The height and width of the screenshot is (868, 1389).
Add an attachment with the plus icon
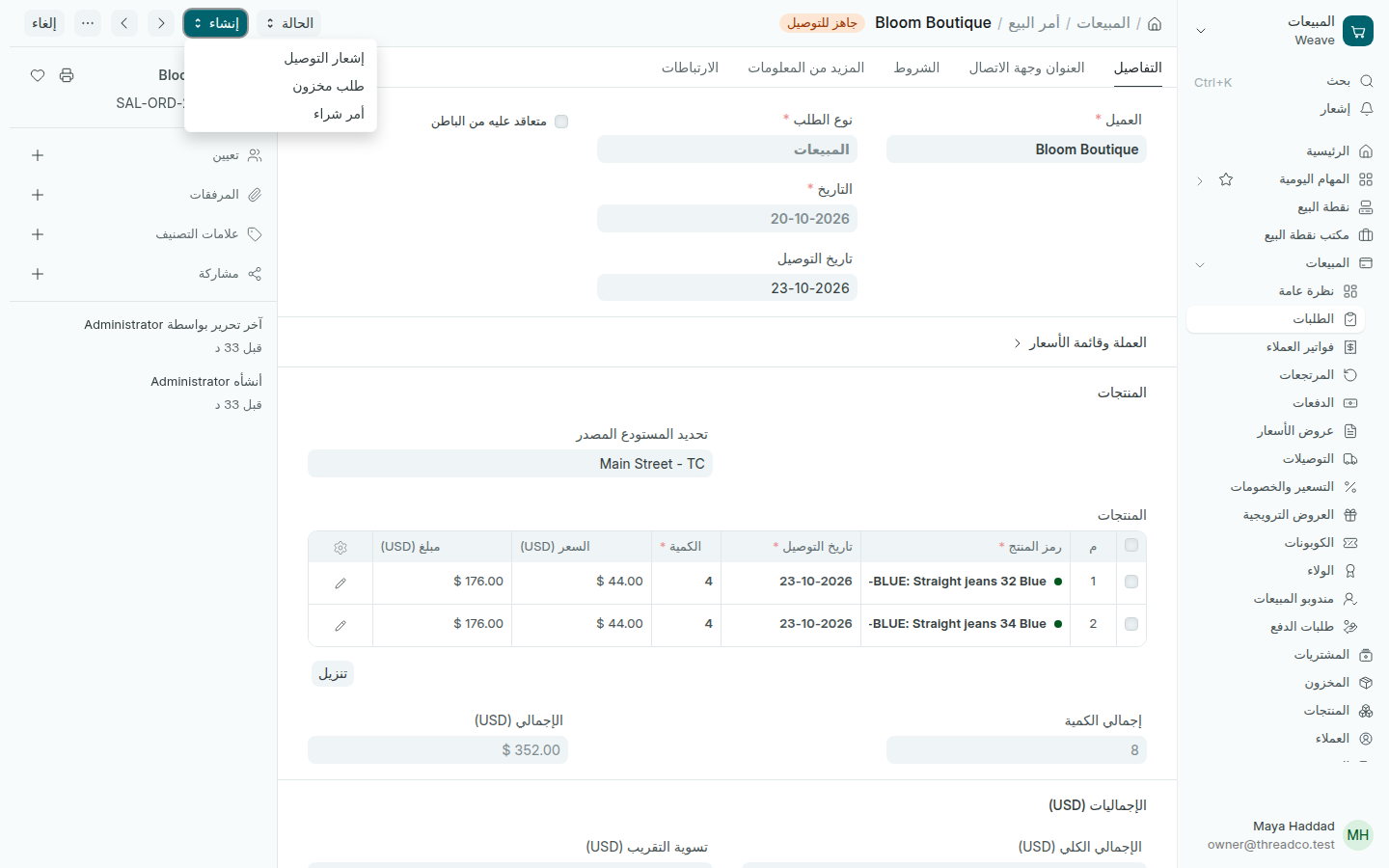click(38, 195)
